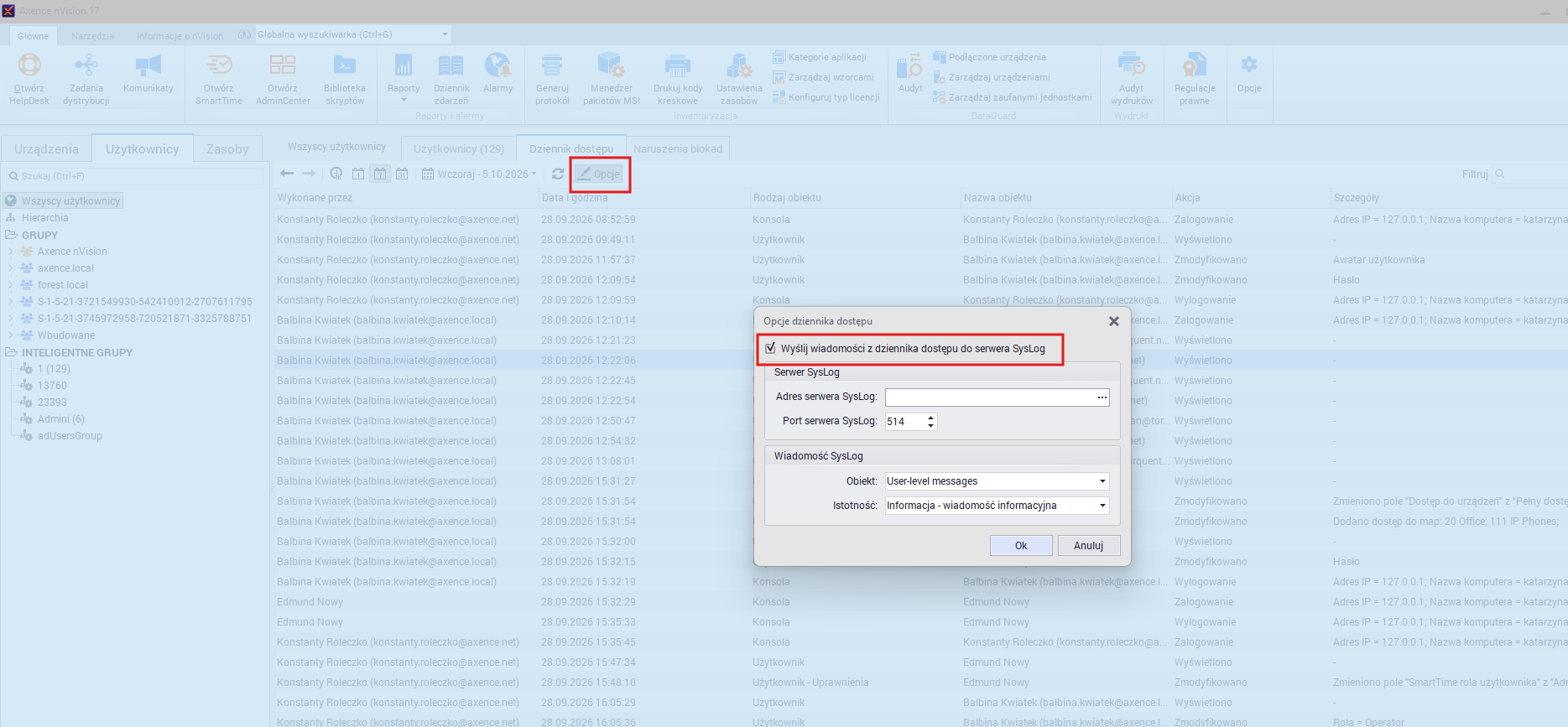The height and width of the screenshot is (727, 1568).
Task: Increase the SysLog port stepper value
Action: point(930,417)
